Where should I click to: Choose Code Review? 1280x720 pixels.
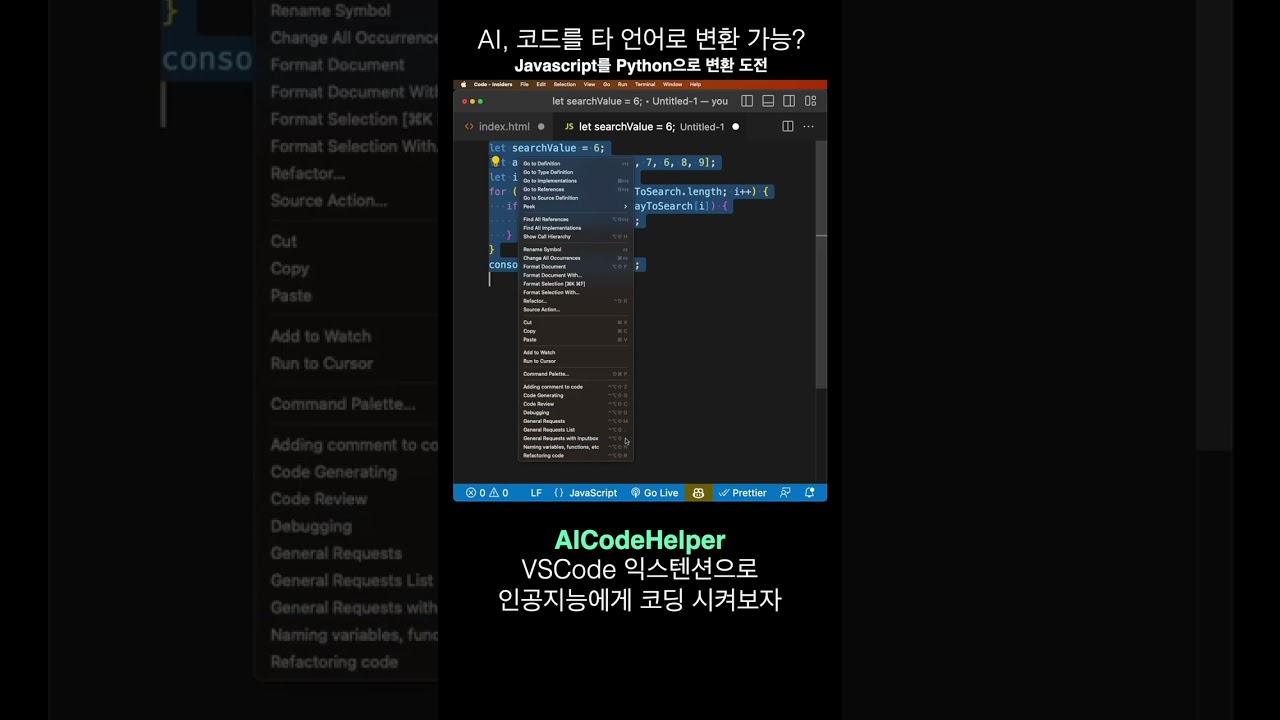(x=575, y=404)
